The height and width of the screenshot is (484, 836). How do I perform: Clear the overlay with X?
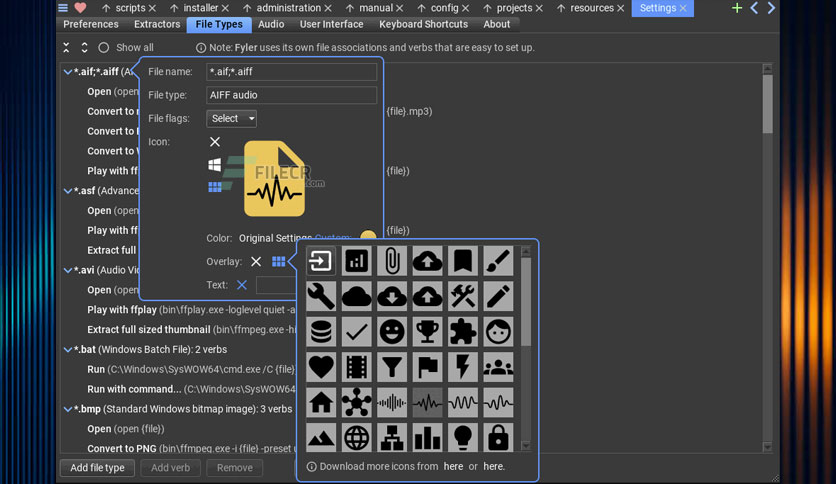coord(256,261)
